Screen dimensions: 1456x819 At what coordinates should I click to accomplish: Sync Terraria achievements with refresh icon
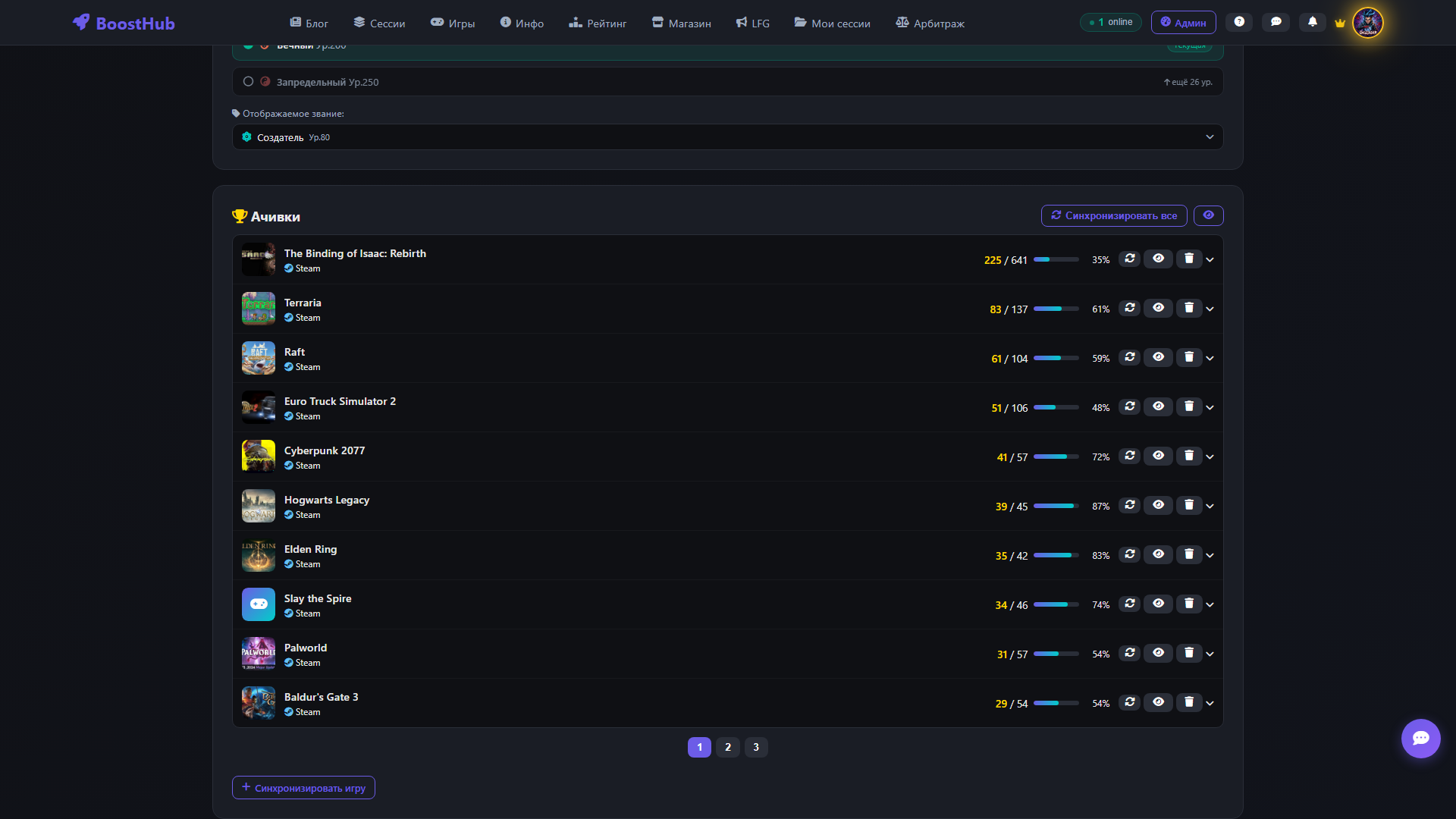tap(1129, 308)
